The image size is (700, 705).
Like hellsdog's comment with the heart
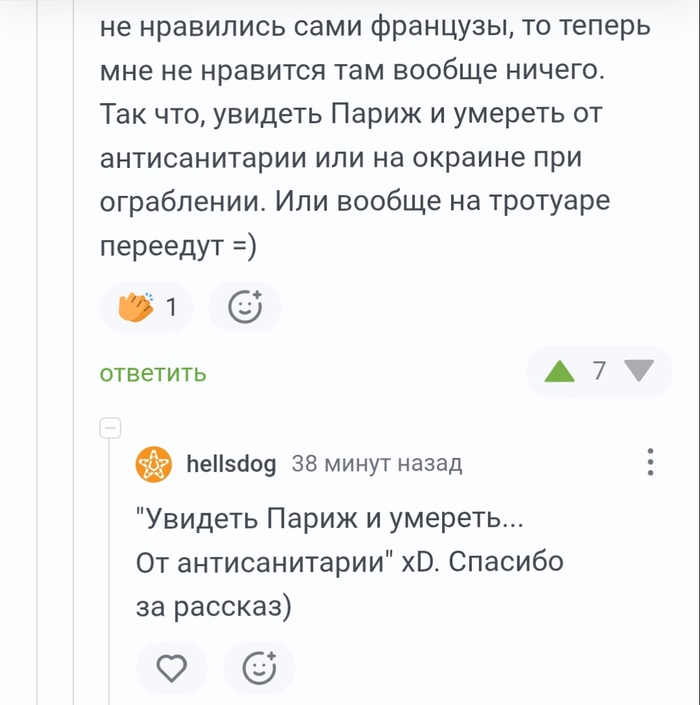click(173, 669)
